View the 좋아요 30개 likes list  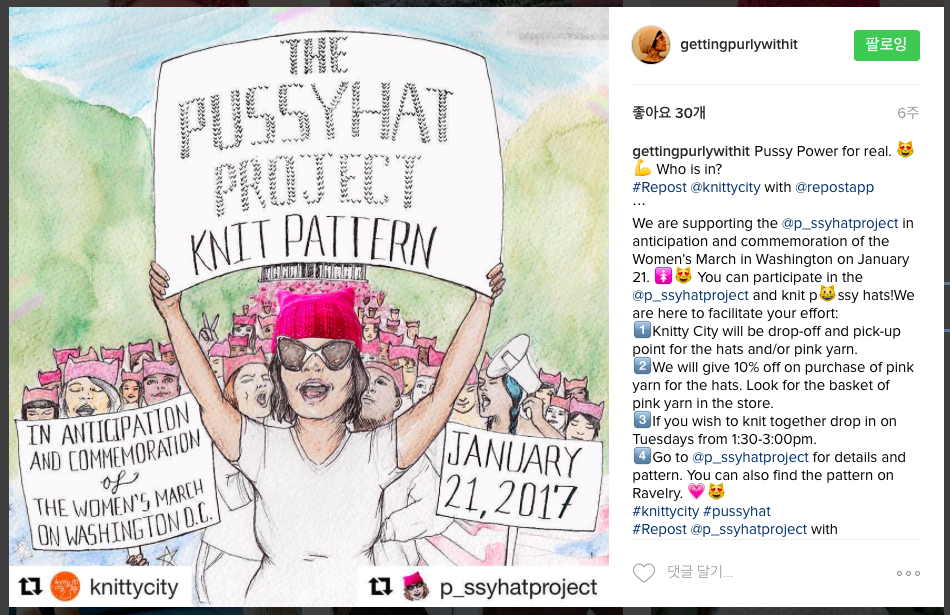click(669, 113)
